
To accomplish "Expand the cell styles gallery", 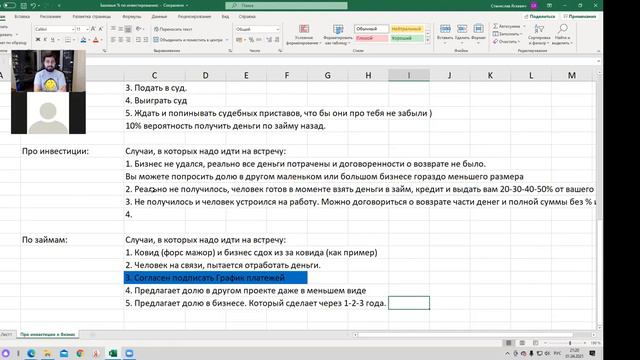I will 428,41.
